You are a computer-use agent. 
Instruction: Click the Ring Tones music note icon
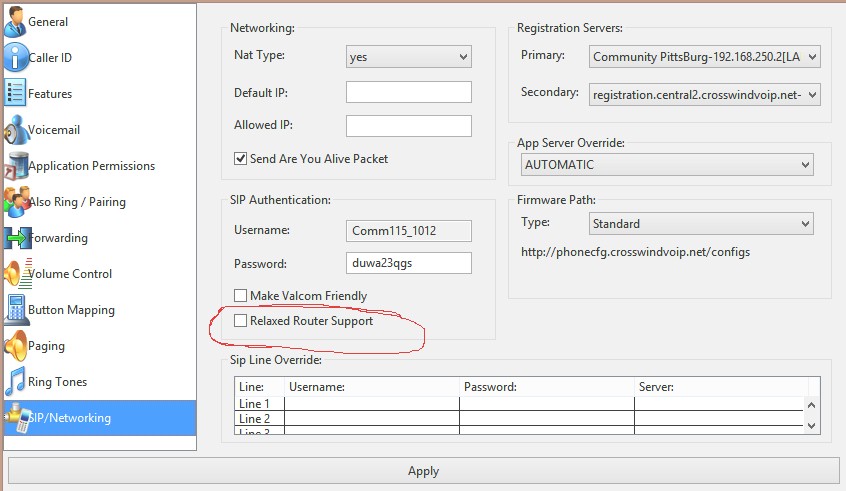tap(13, 382)
